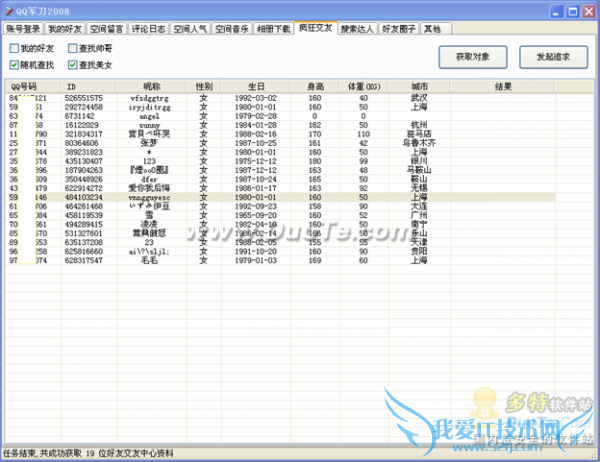
Task: Sort by the 生日 column header
Action: (x=256, y=87)
